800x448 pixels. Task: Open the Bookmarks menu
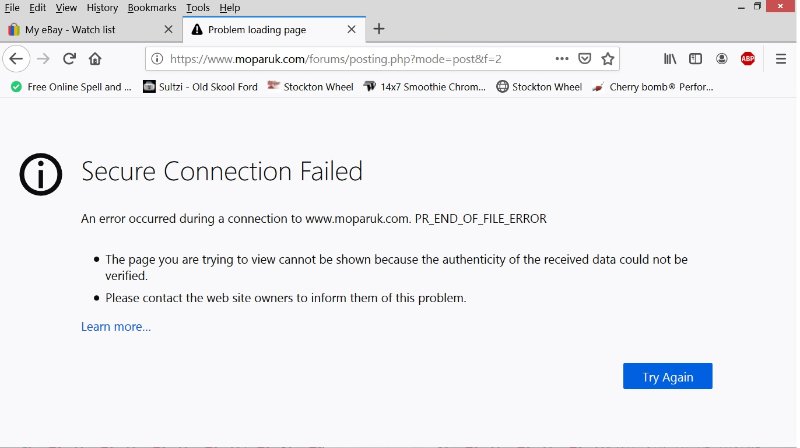(x=152, y=8)
